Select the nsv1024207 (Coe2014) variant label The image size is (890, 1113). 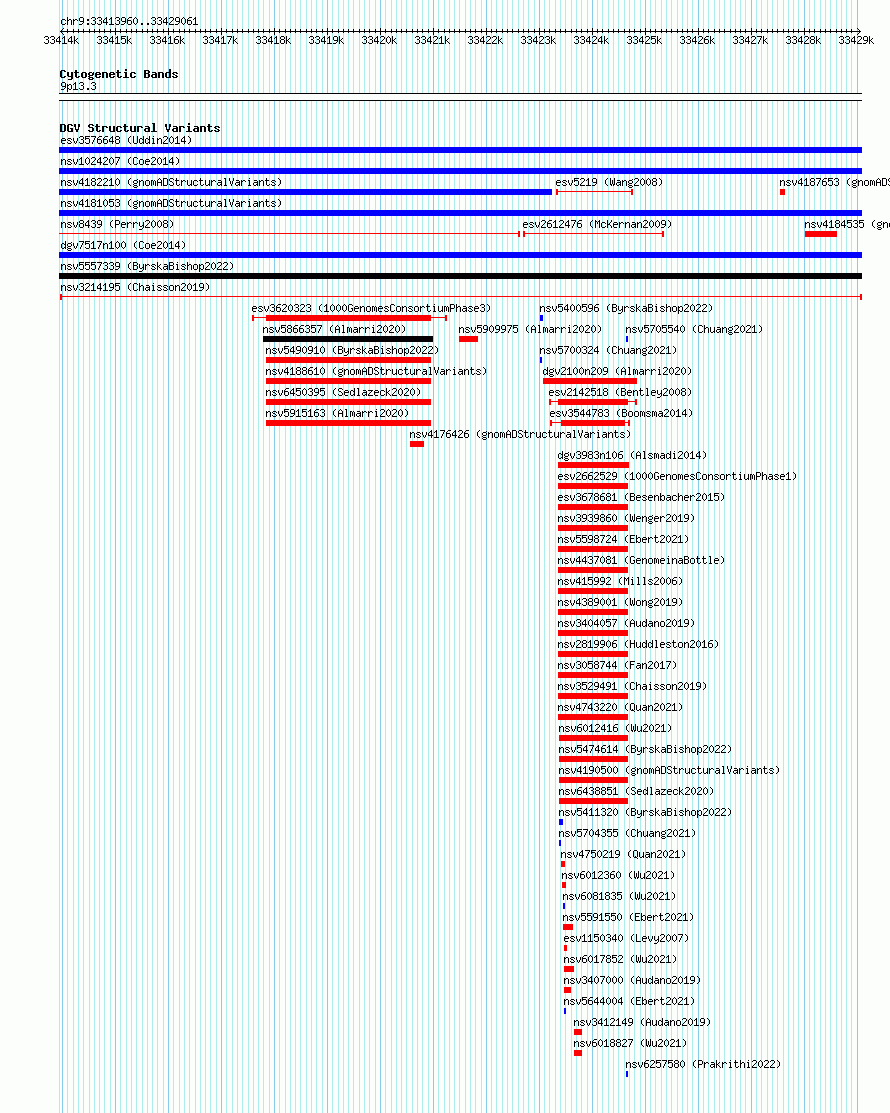coord(120,161)
